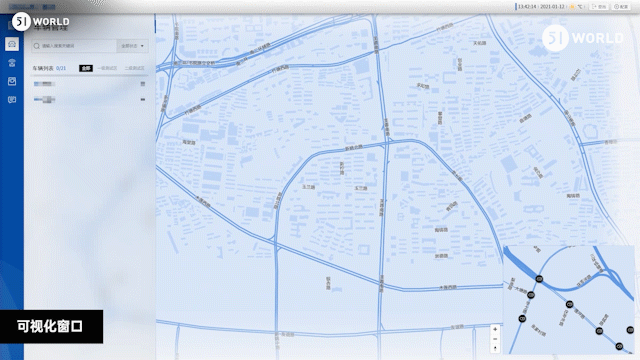
Task: Click the dropdown arrow of the status filter
Action: pyautogui.click(x=142, y=46)
